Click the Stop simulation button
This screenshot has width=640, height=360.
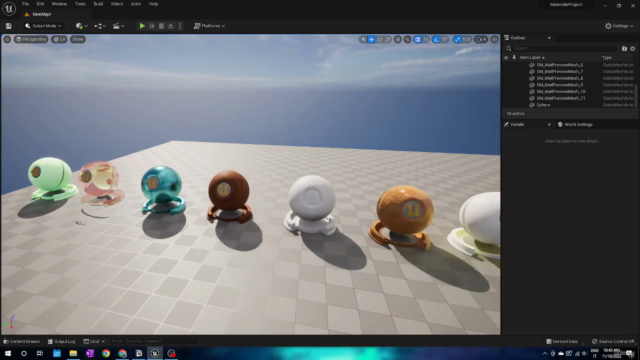point(161,26)
